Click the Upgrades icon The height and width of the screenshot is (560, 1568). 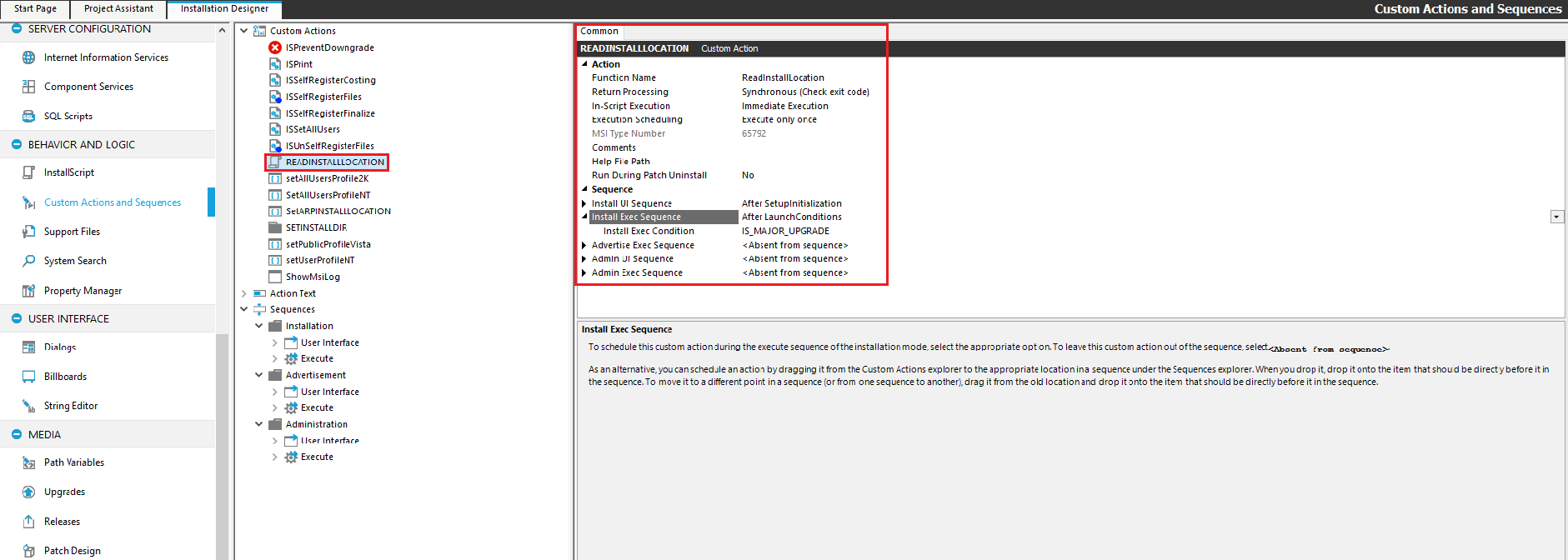coord(28,492)
